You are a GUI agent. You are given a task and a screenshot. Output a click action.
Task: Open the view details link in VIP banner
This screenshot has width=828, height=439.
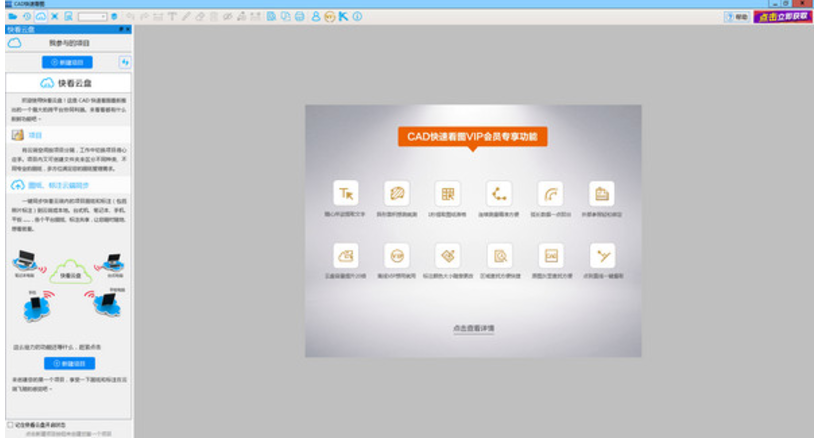click(x=473, y=328)
